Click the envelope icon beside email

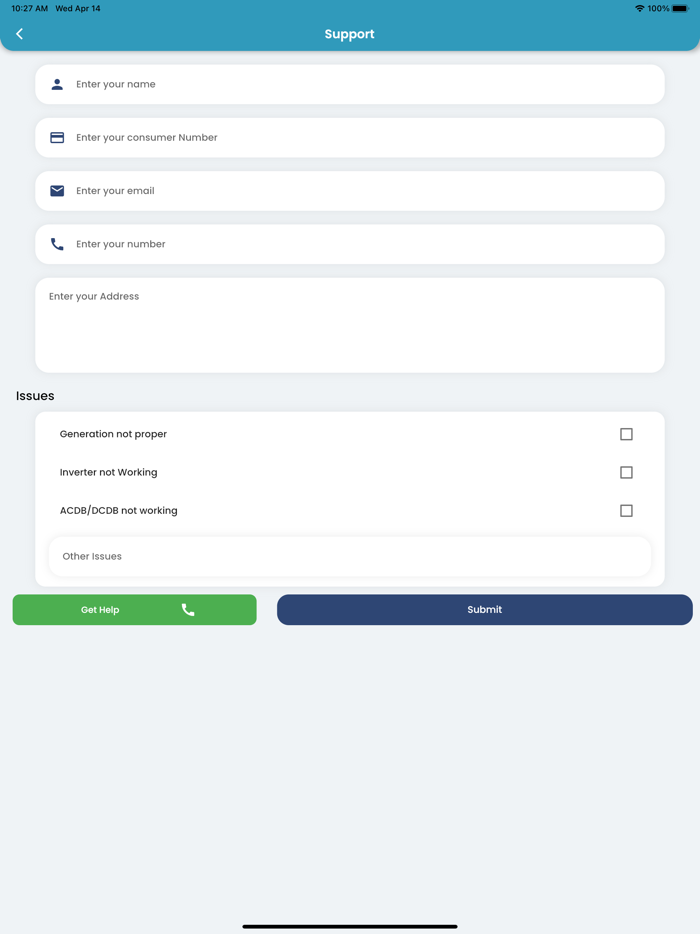click(57, 191)
